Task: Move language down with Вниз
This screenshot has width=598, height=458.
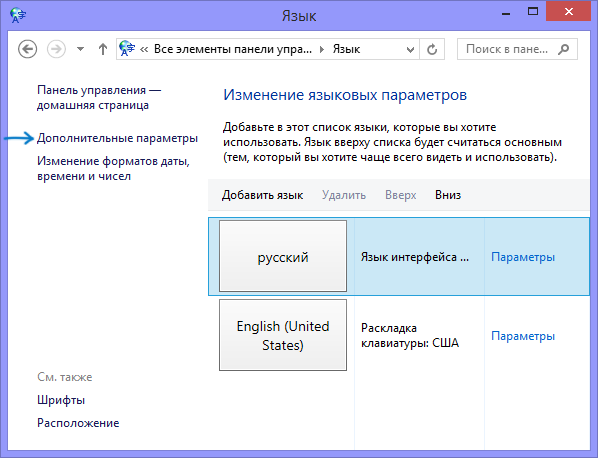Action: [x=448, y=195]
